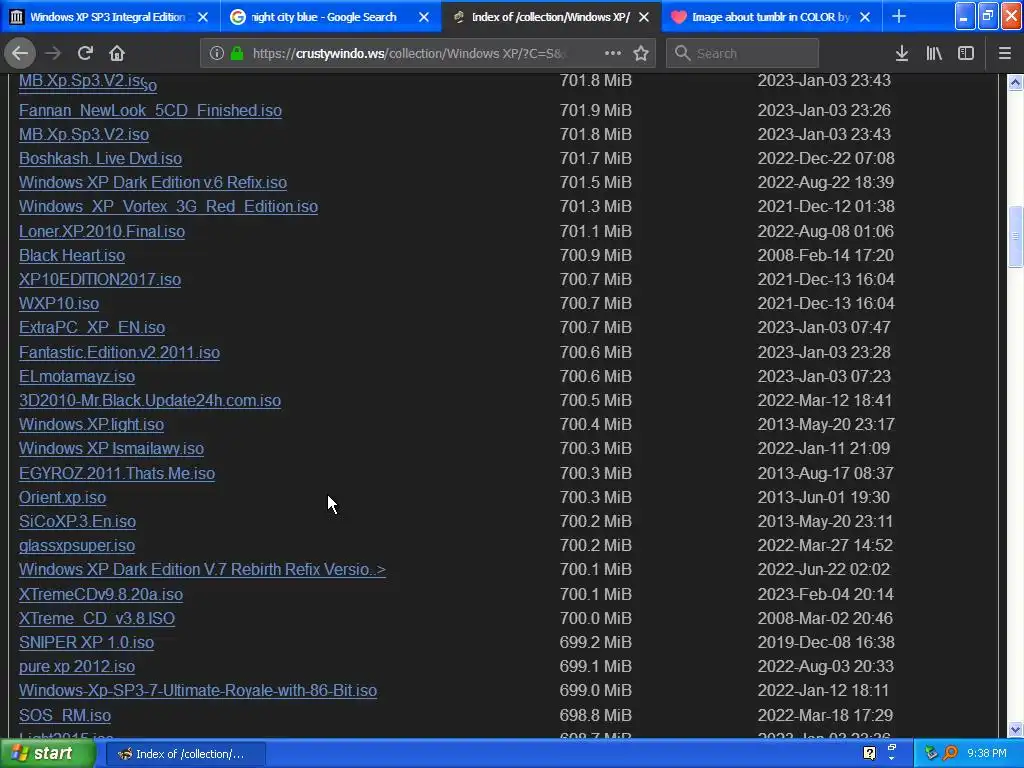This screenshot has width=1024, height=768.
Task: Click Windows-Xp-SP3-7-Ultimate-Royale-with-86-Bit.iso link
Action: pos(198,690)
